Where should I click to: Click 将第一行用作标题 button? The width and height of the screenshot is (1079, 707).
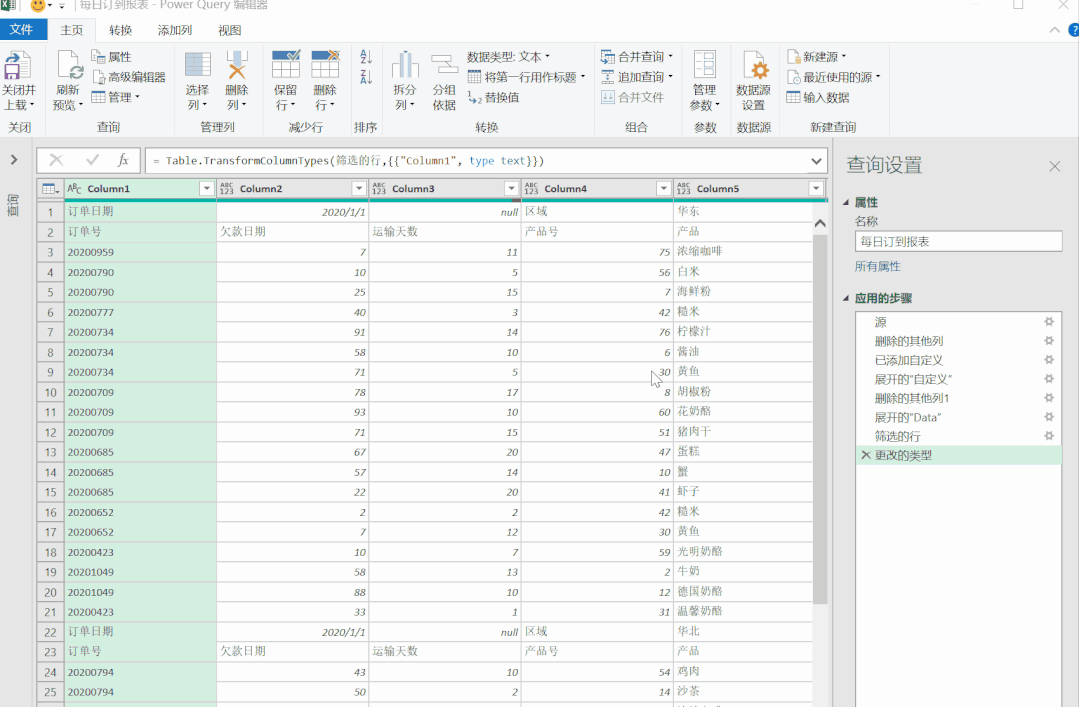pos(526,77)
